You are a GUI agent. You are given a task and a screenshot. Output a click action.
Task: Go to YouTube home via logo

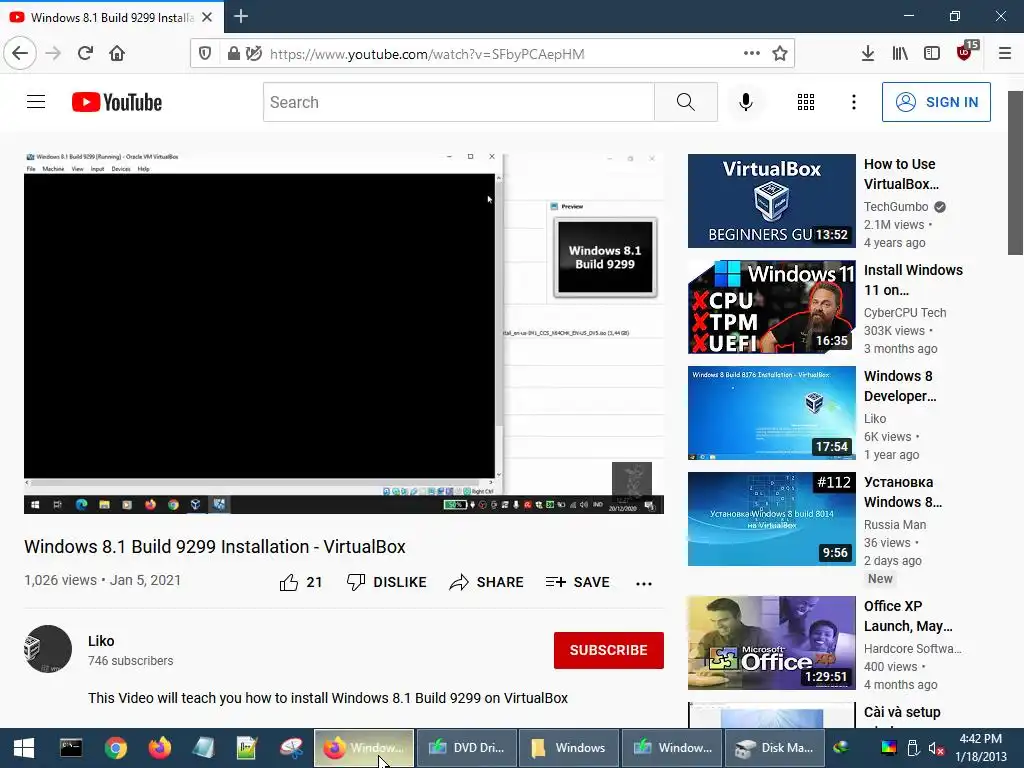pyautogui.click(x=117, y=102)
